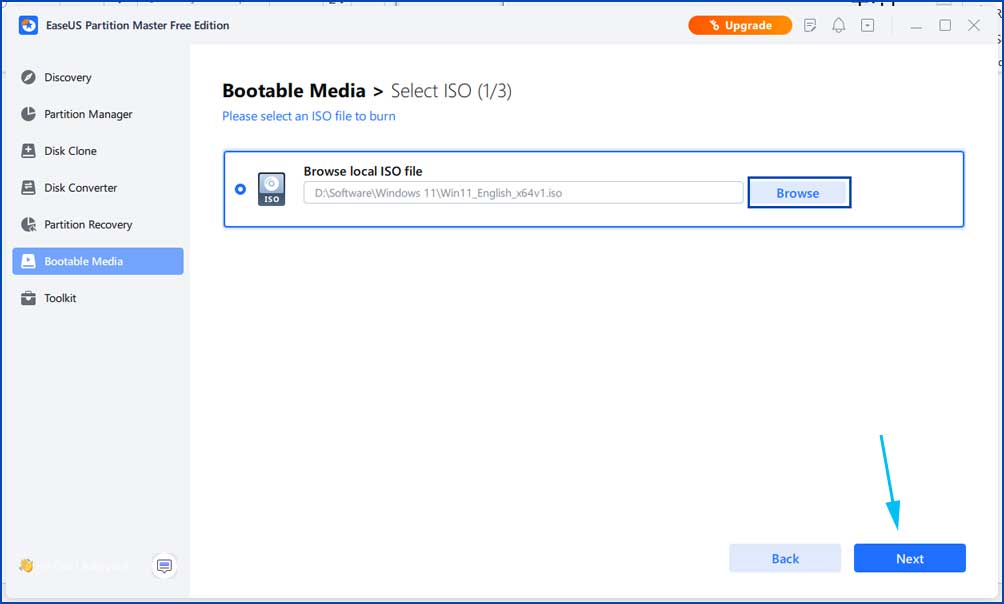Click the Partition Recovery icon
Screen dimensions: 1004x604
(x=28, y=224)
